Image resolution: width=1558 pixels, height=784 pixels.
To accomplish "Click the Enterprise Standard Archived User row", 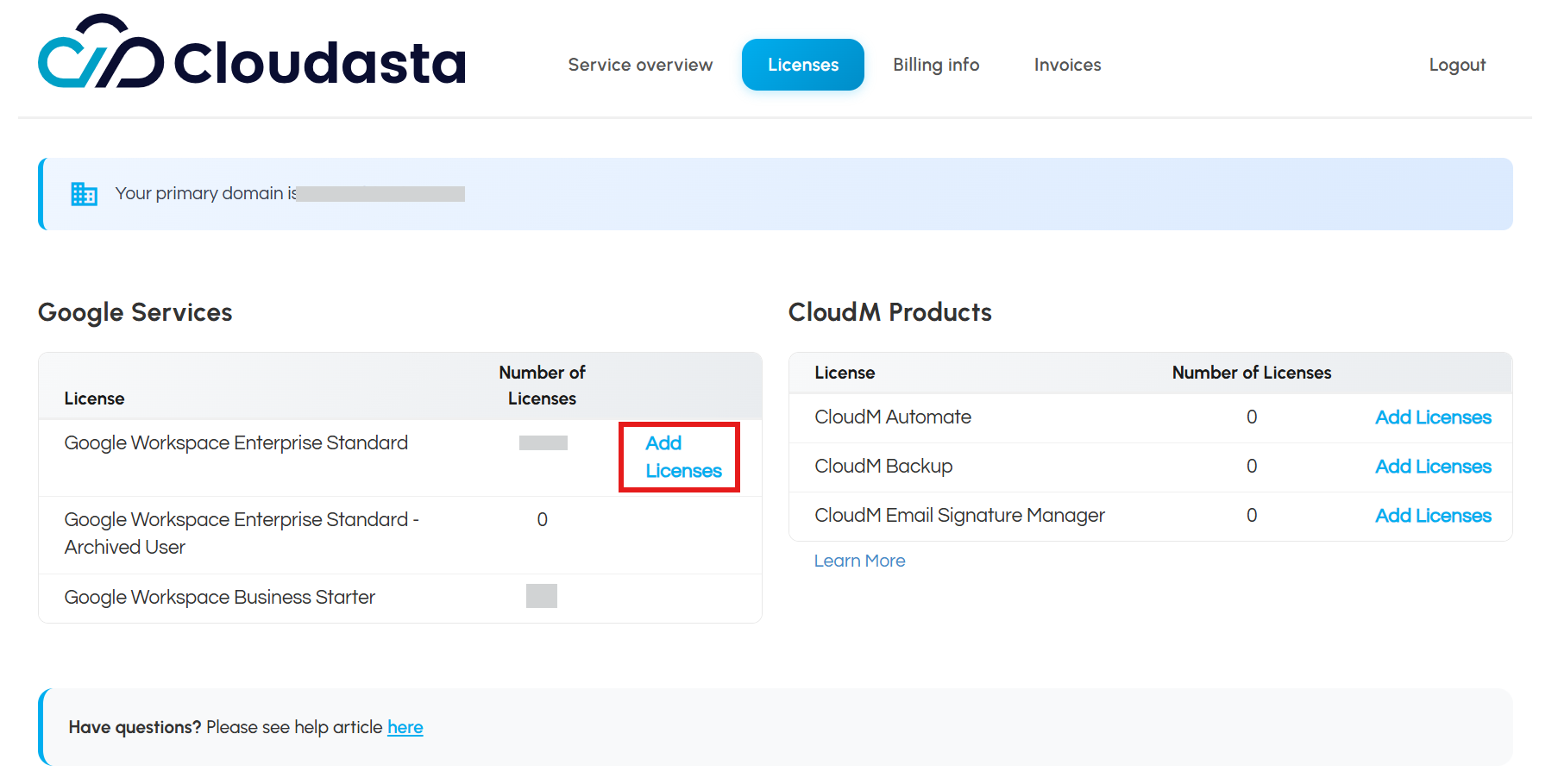I will [241, 533].
